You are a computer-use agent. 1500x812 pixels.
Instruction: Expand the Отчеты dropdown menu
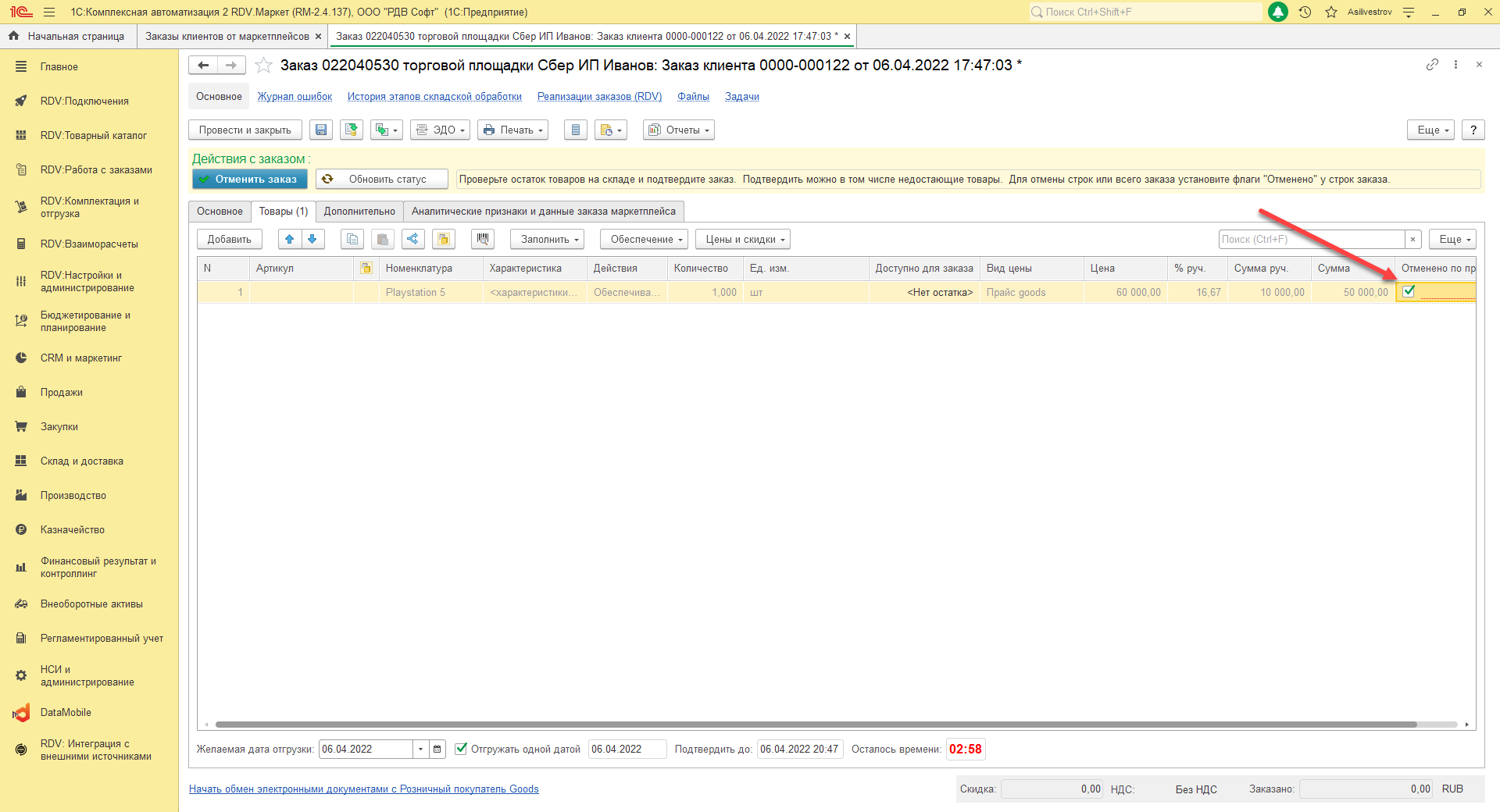679,130
